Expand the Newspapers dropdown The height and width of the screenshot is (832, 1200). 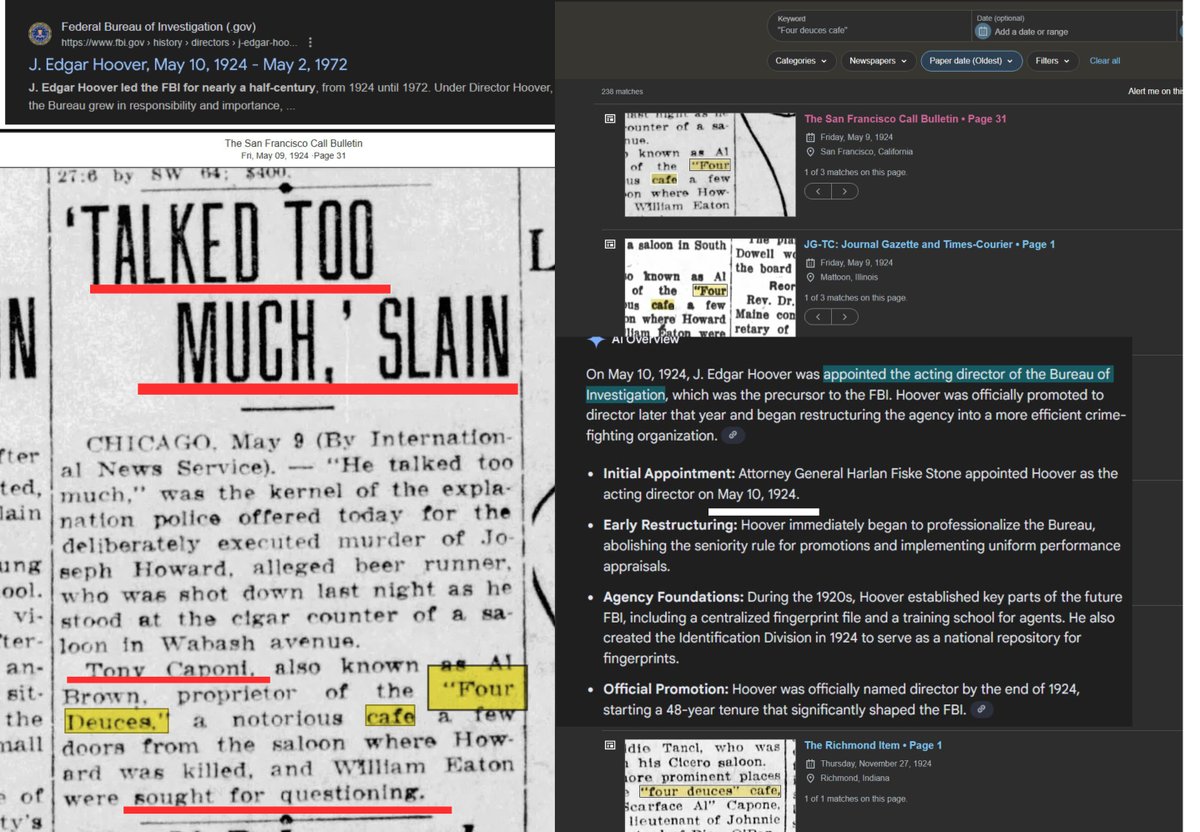pos(878,61)
